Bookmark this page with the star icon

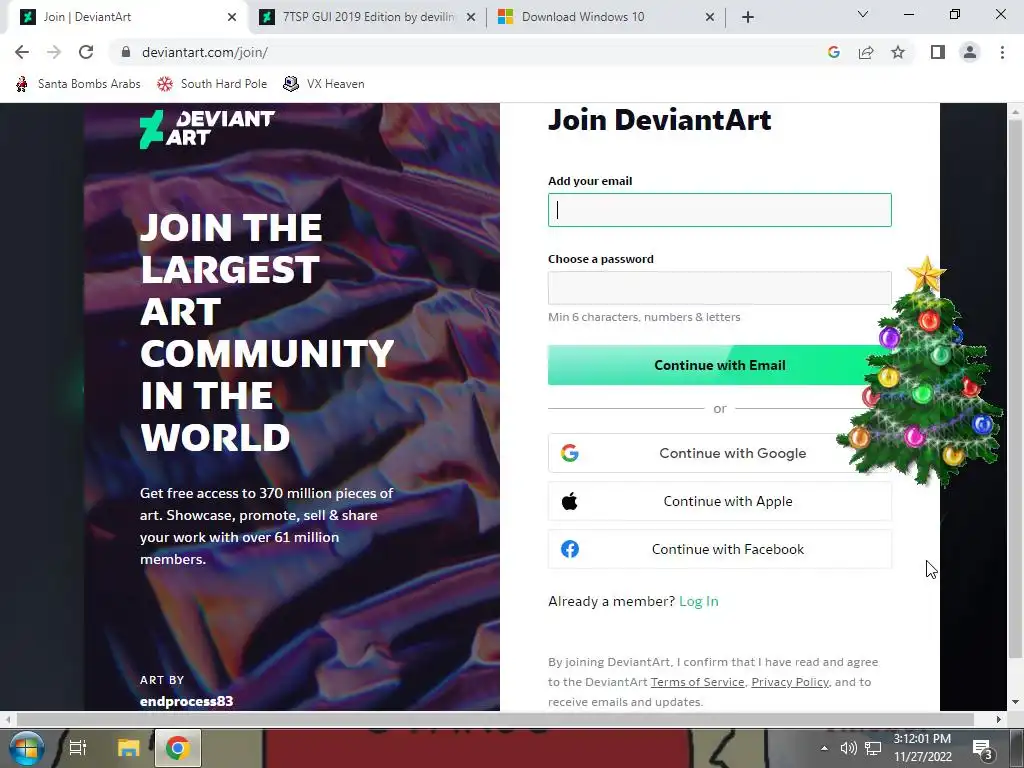898,52
